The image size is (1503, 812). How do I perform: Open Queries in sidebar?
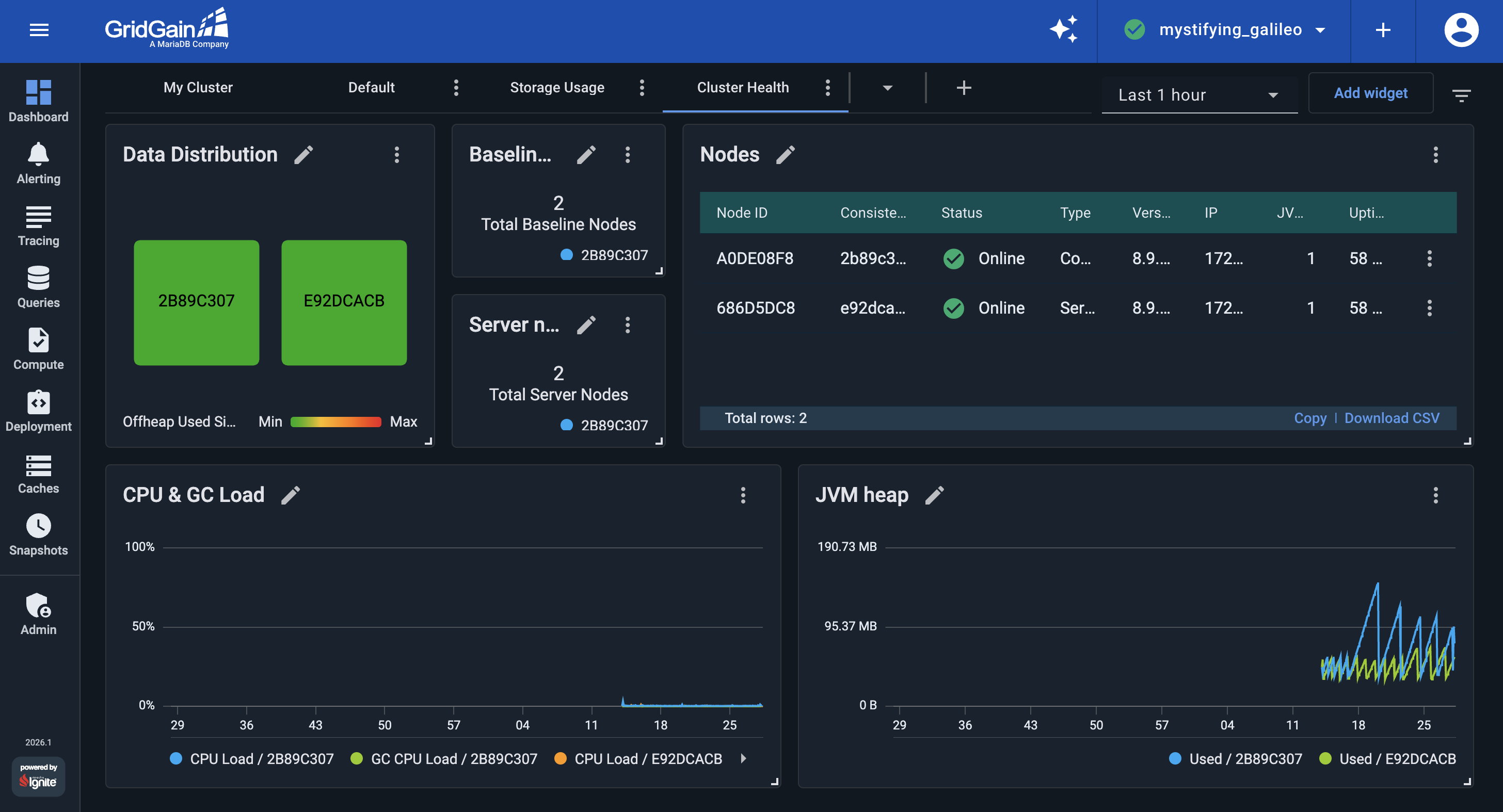tap(39, 287)
